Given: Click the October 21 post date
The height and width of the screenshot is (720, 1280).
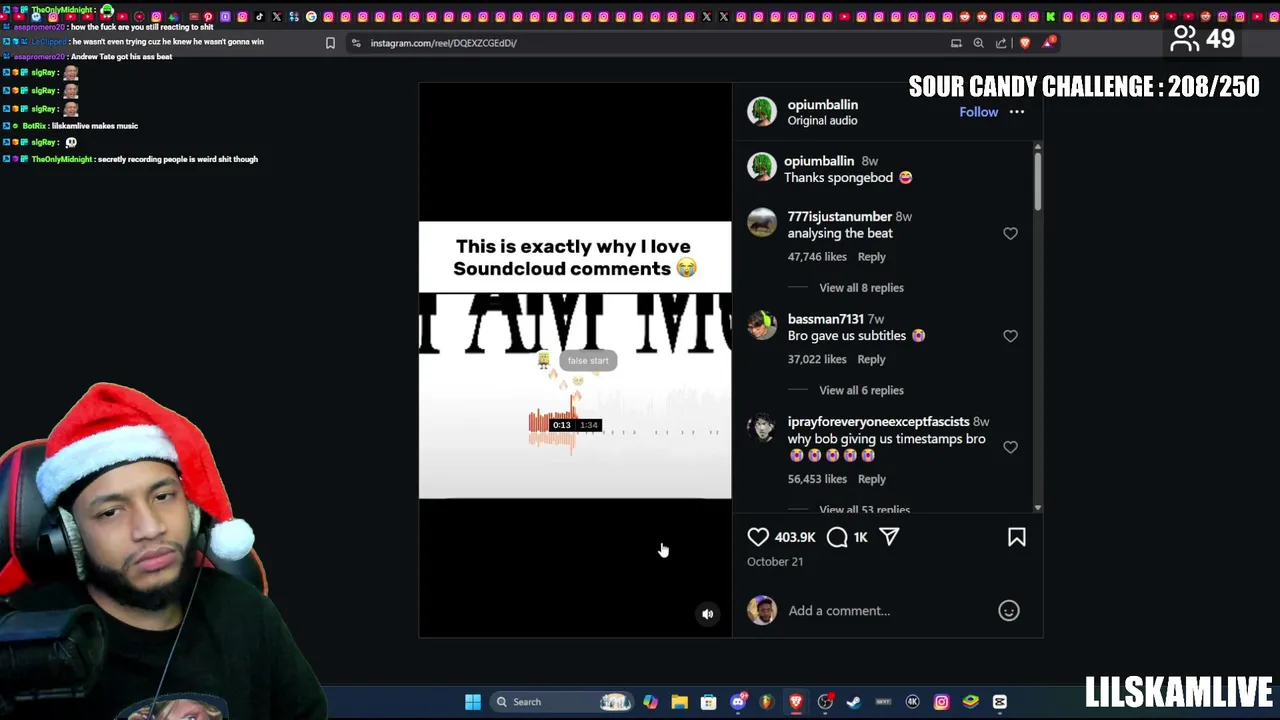Looking at the screenshot, I should point(775,562).
